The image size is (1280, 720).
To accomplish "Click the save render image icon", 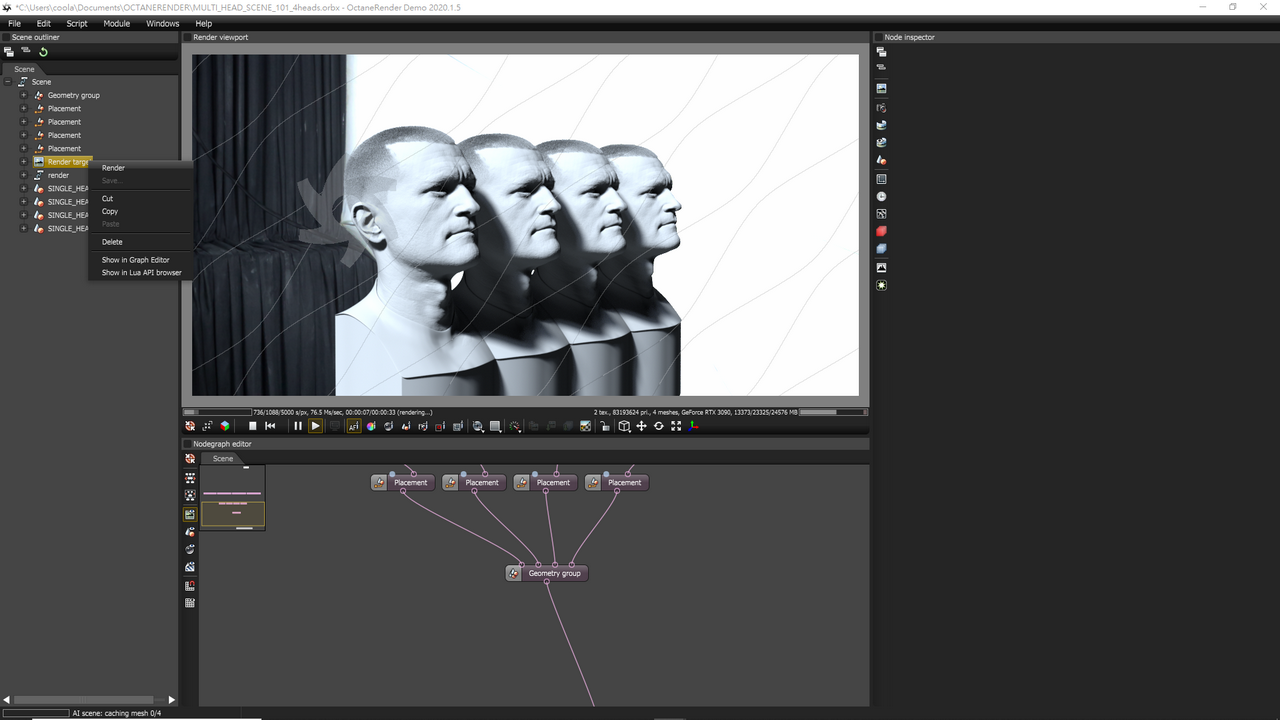I will (x=586, y=426).
